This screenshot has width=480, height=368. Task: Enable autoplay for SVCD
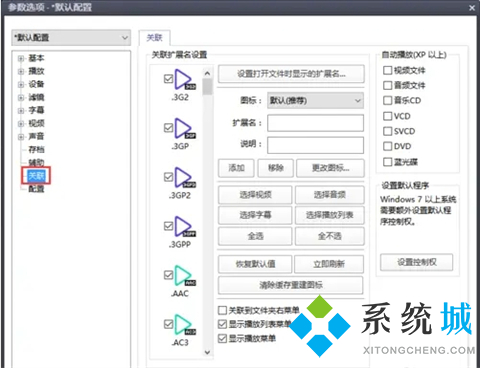click(387, 131)
